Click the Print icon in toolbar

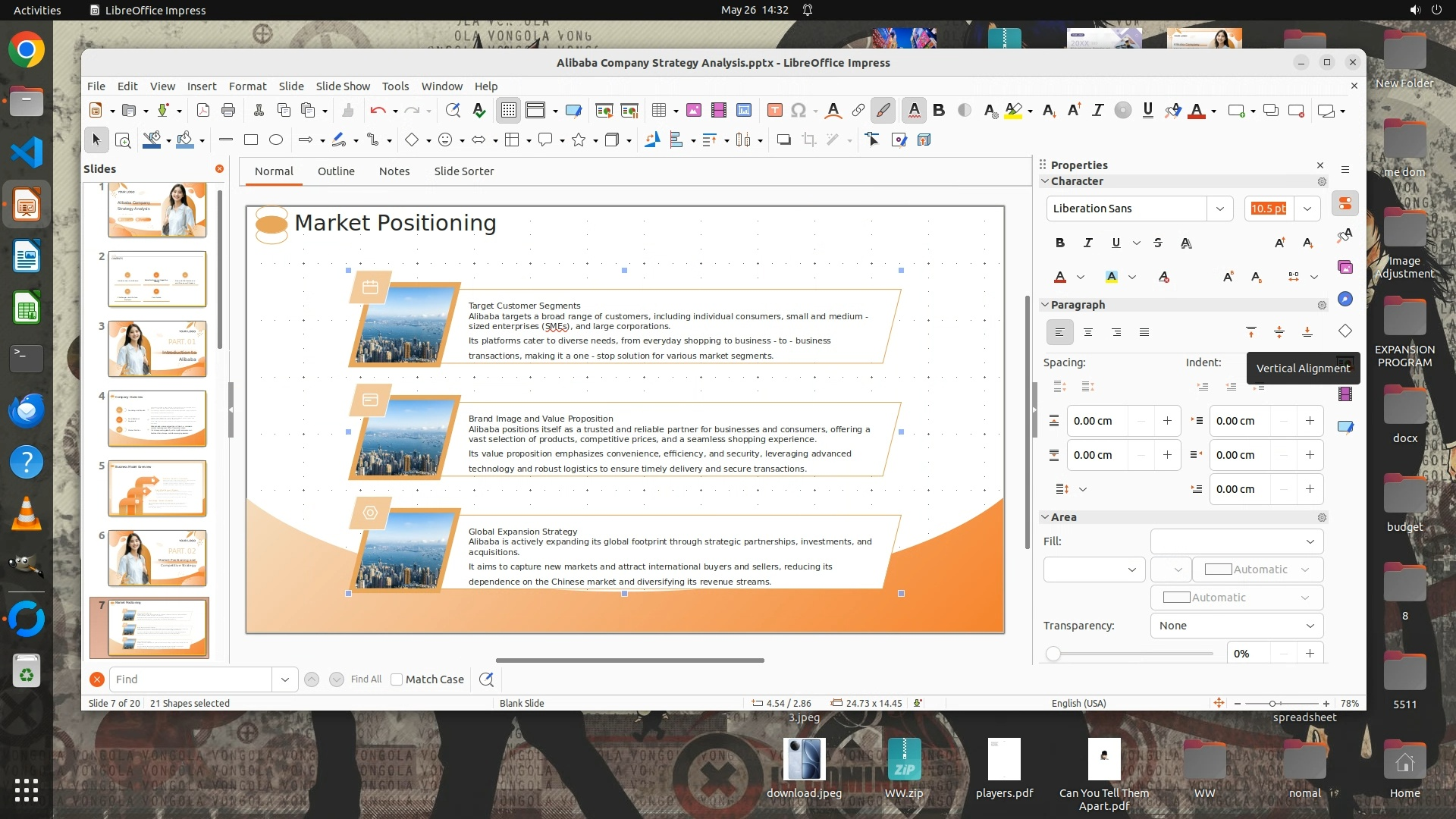(x=228, y=111)
